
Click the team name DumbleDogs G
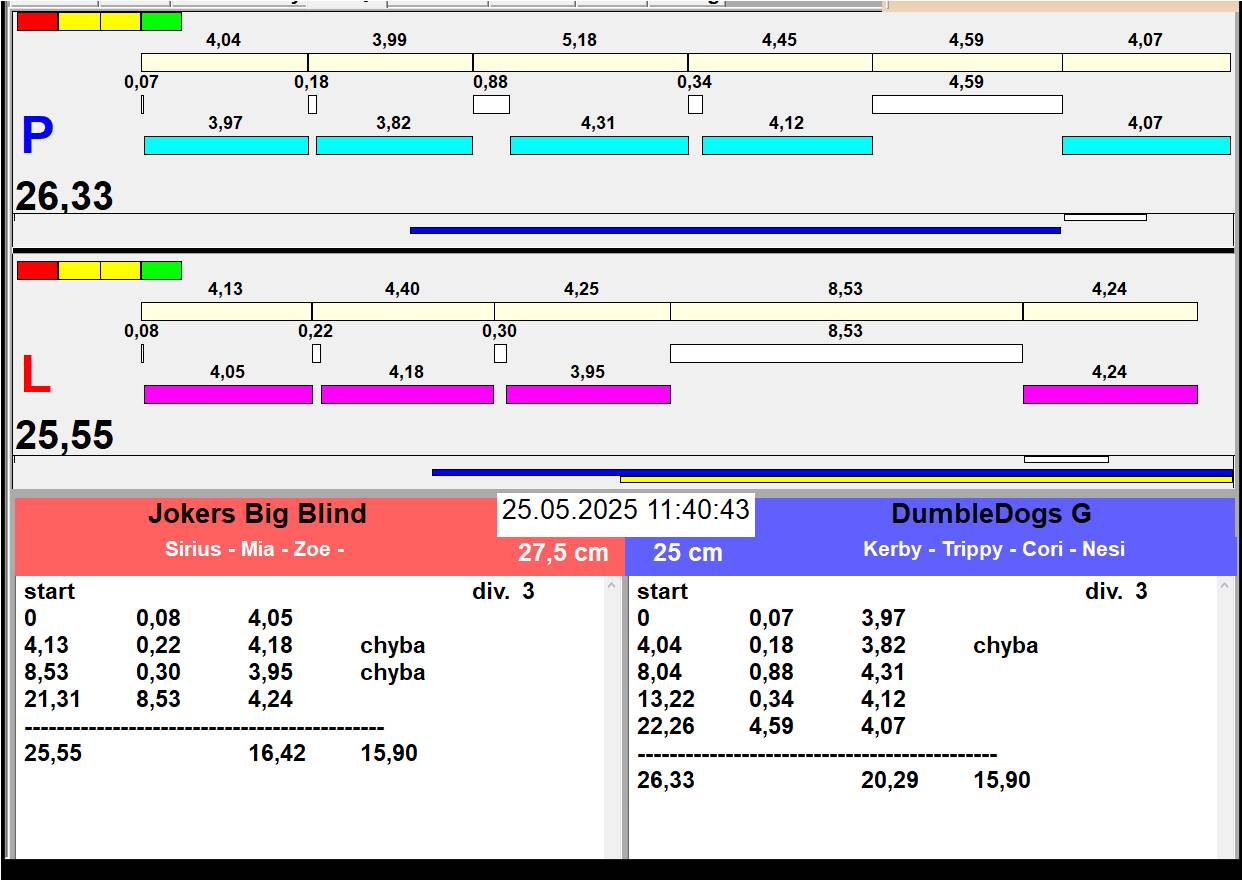991,514
